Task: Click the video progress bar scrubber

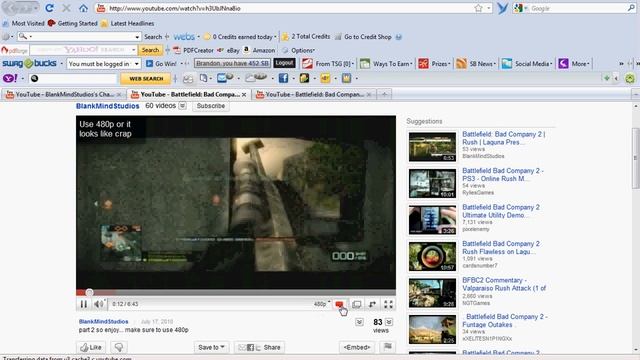Action: tap(89, 292)
